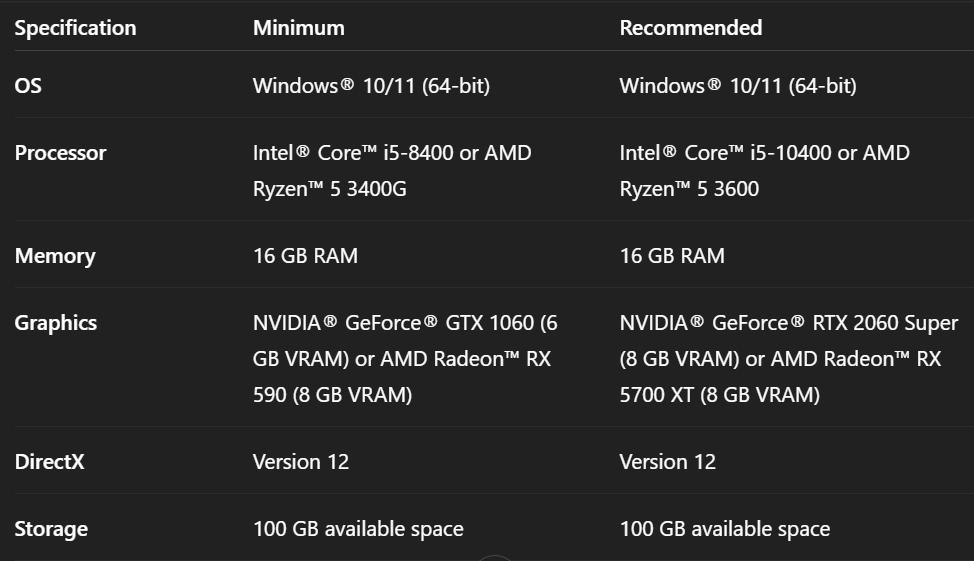Click the Memory row label
Screen dimensions: 974x561
55,256
